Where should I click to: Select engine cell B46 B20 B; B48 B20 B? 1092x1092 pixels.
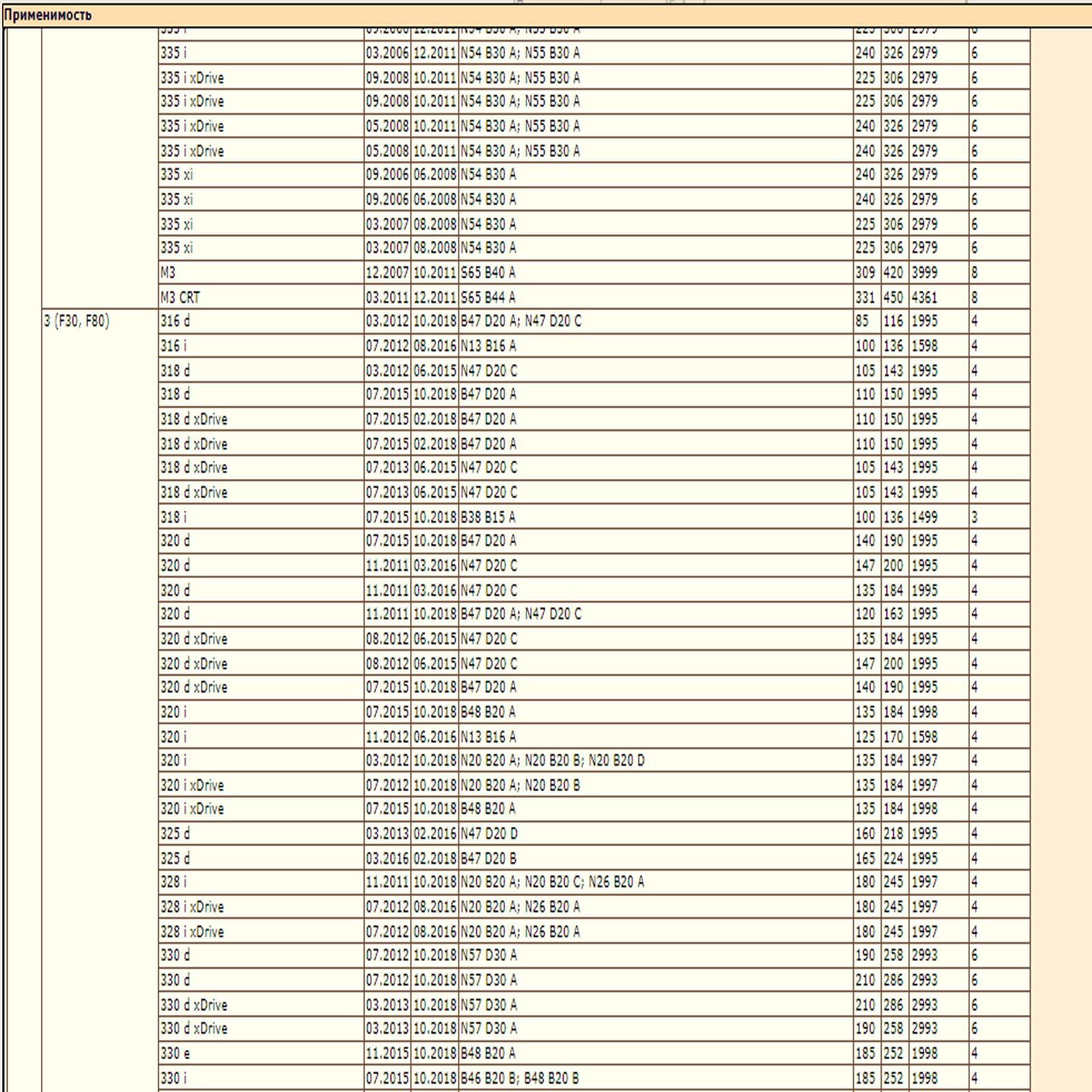point(656,1078)
